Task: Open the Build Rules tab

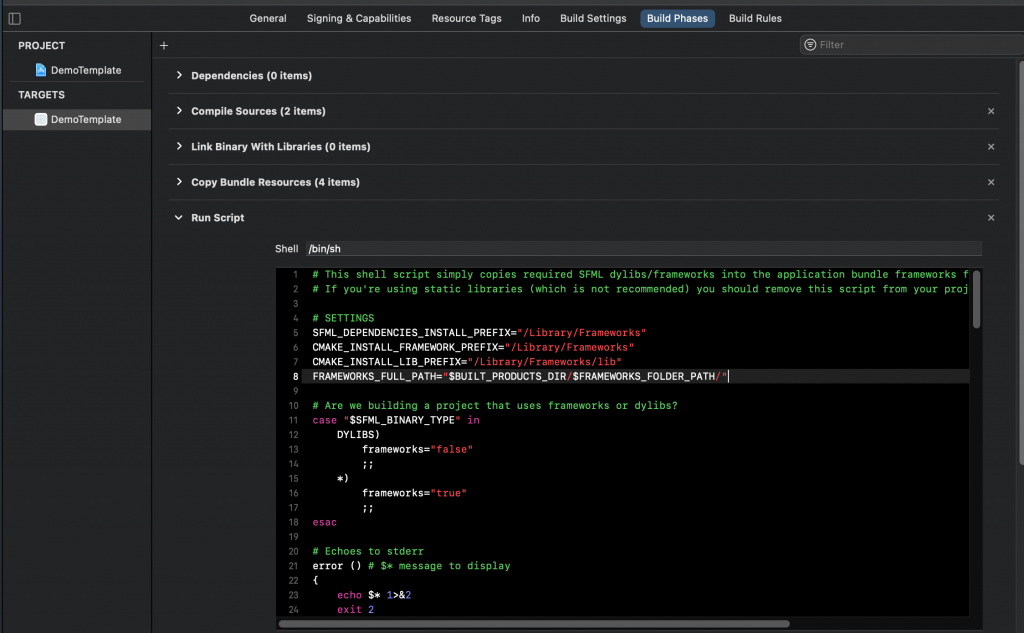Action: pos(755,18)
